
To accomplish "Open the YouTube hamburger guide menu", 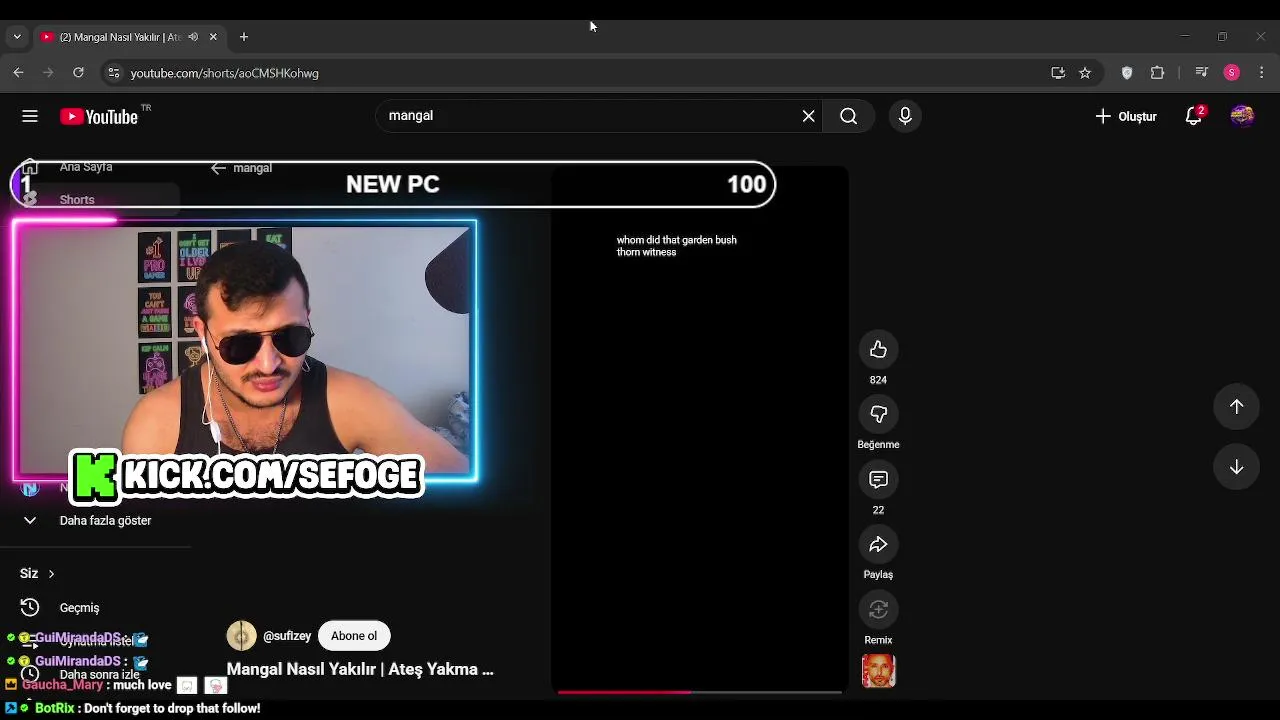I will tap(30, 116).
